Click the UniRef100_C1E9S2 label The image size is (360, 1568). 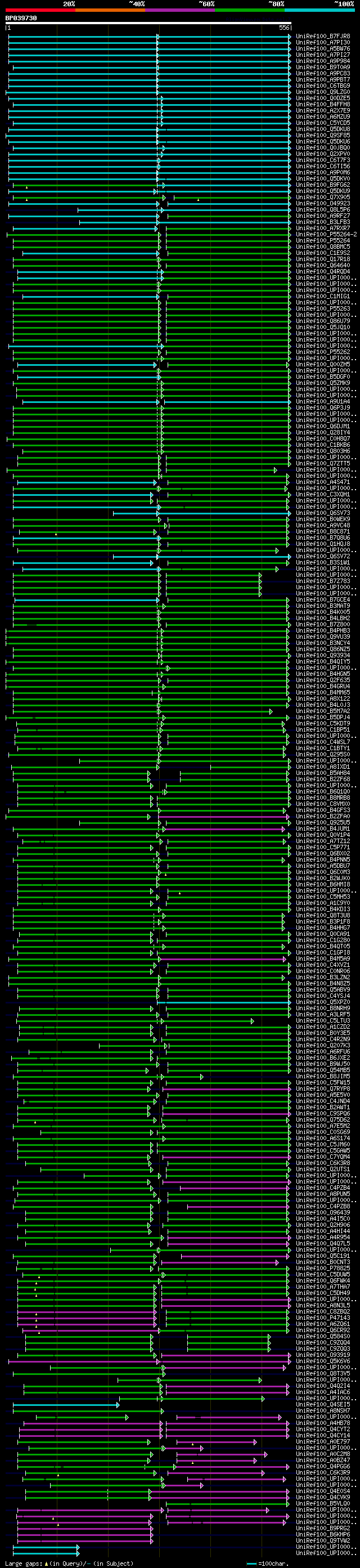[x=323, y=253]
